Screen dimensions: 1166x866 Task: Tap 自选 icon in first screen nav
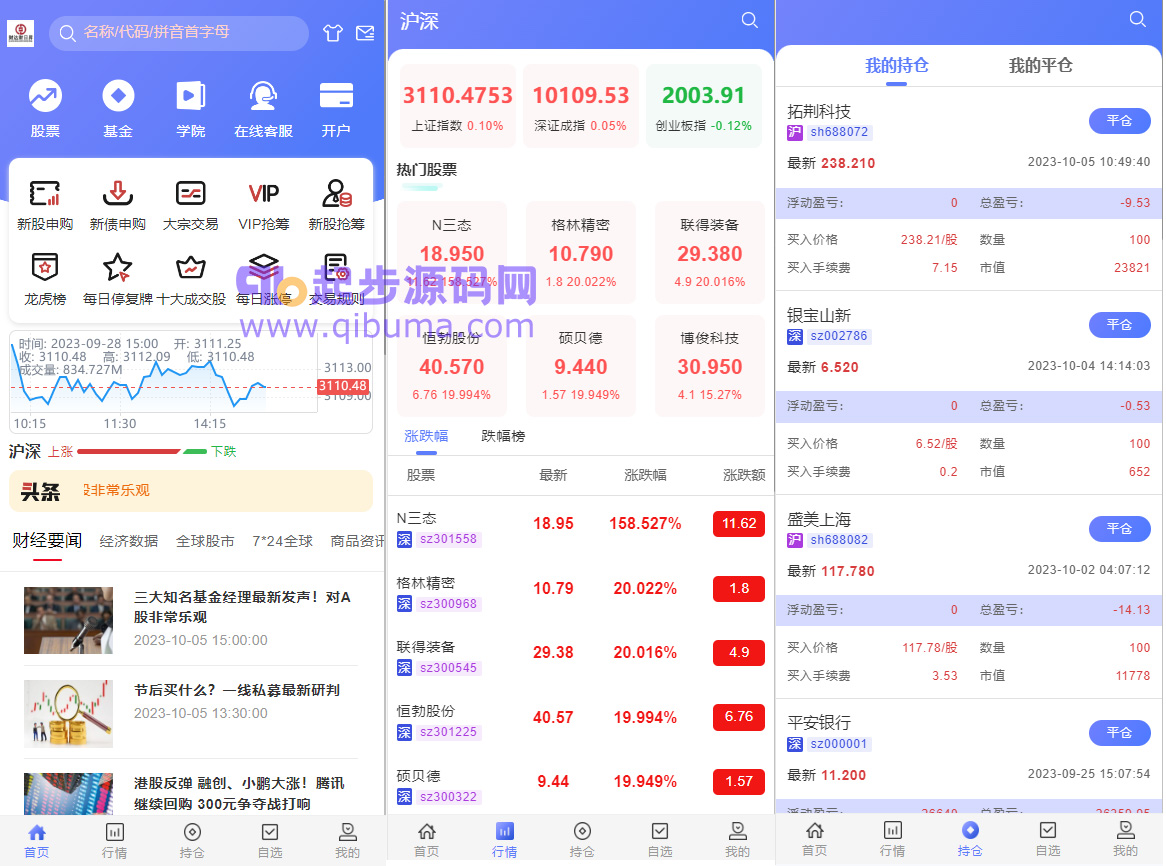click(270, 832)
